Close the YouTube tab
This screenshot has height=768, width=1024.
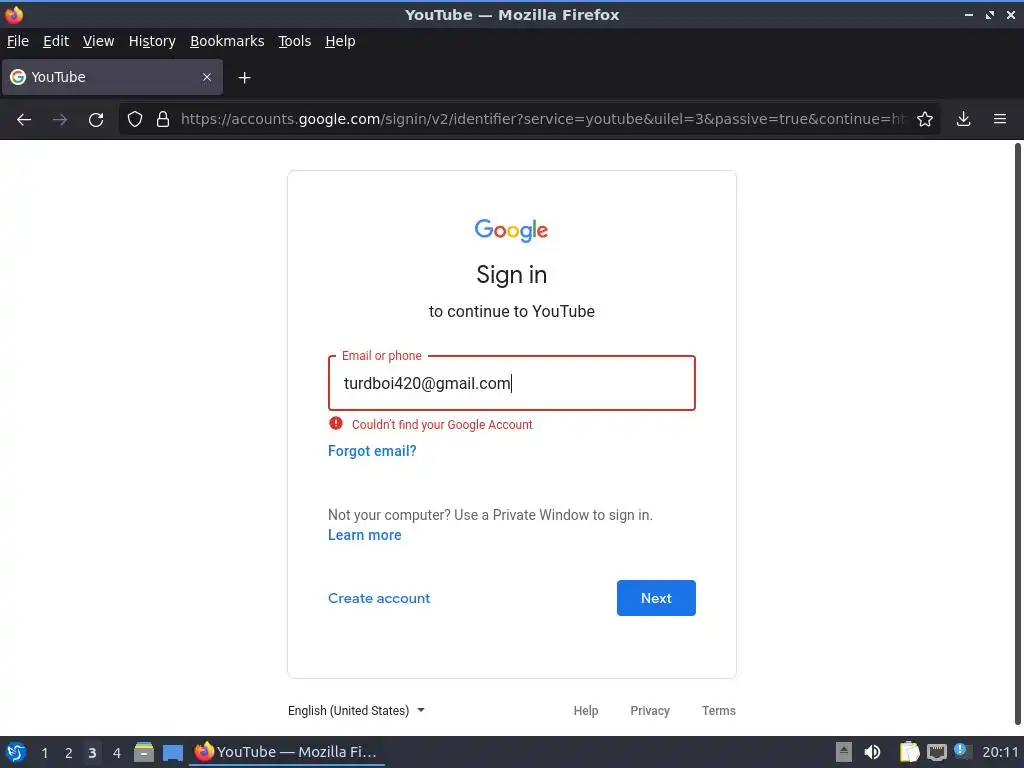coord(207,77)
